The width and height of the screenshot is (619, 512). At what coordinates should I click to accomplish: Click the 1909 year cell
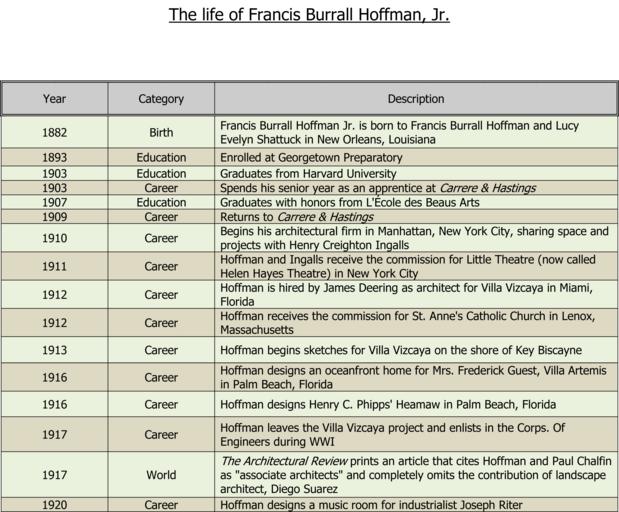tap(54, 217)
